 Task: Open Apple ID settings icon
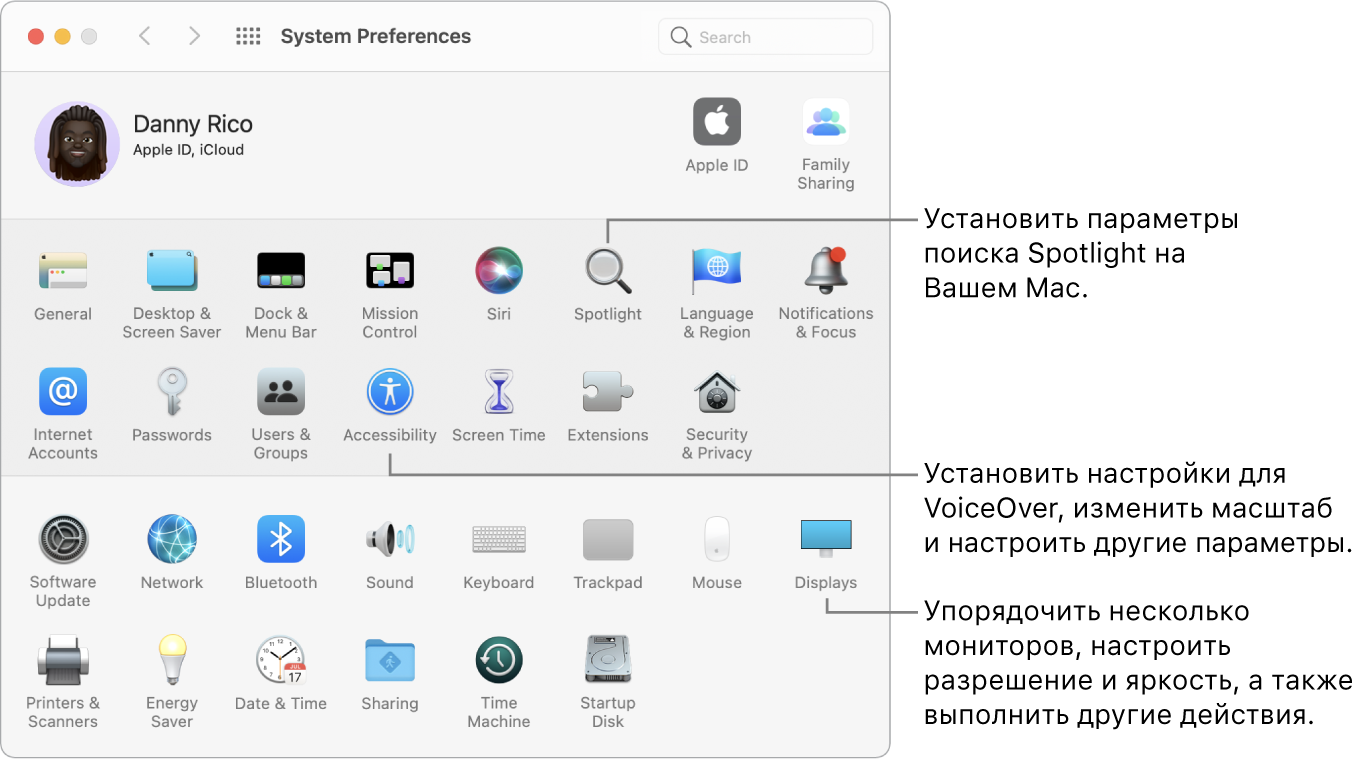point(717,122)
